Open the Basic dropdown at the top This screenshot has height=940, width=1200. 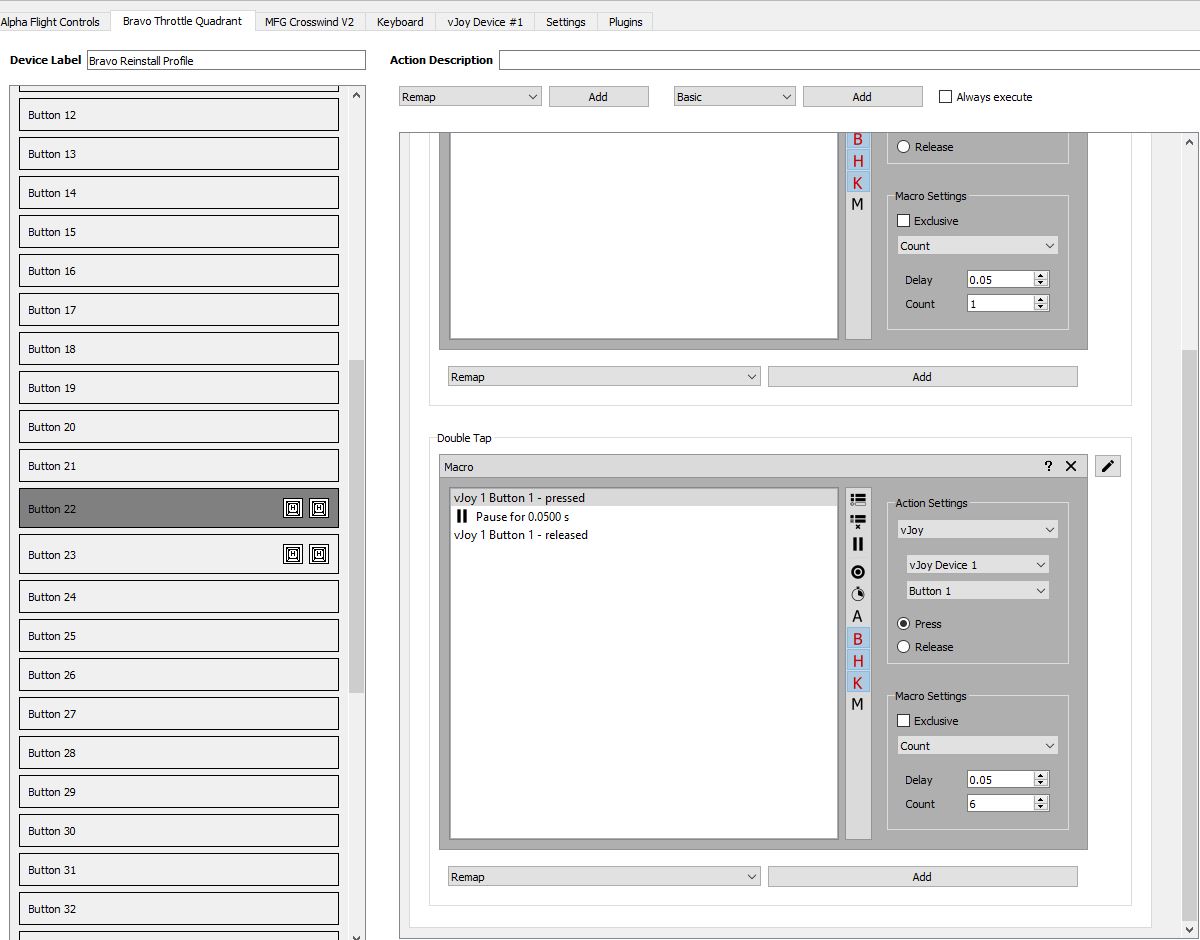(x=734, y=97)
